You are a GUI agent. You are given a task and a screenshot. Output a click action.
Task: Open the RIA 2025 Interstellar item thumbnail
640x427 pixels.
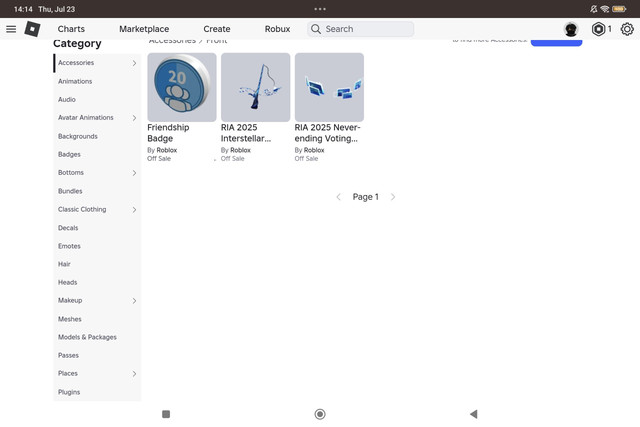click(x=256, y=87)
